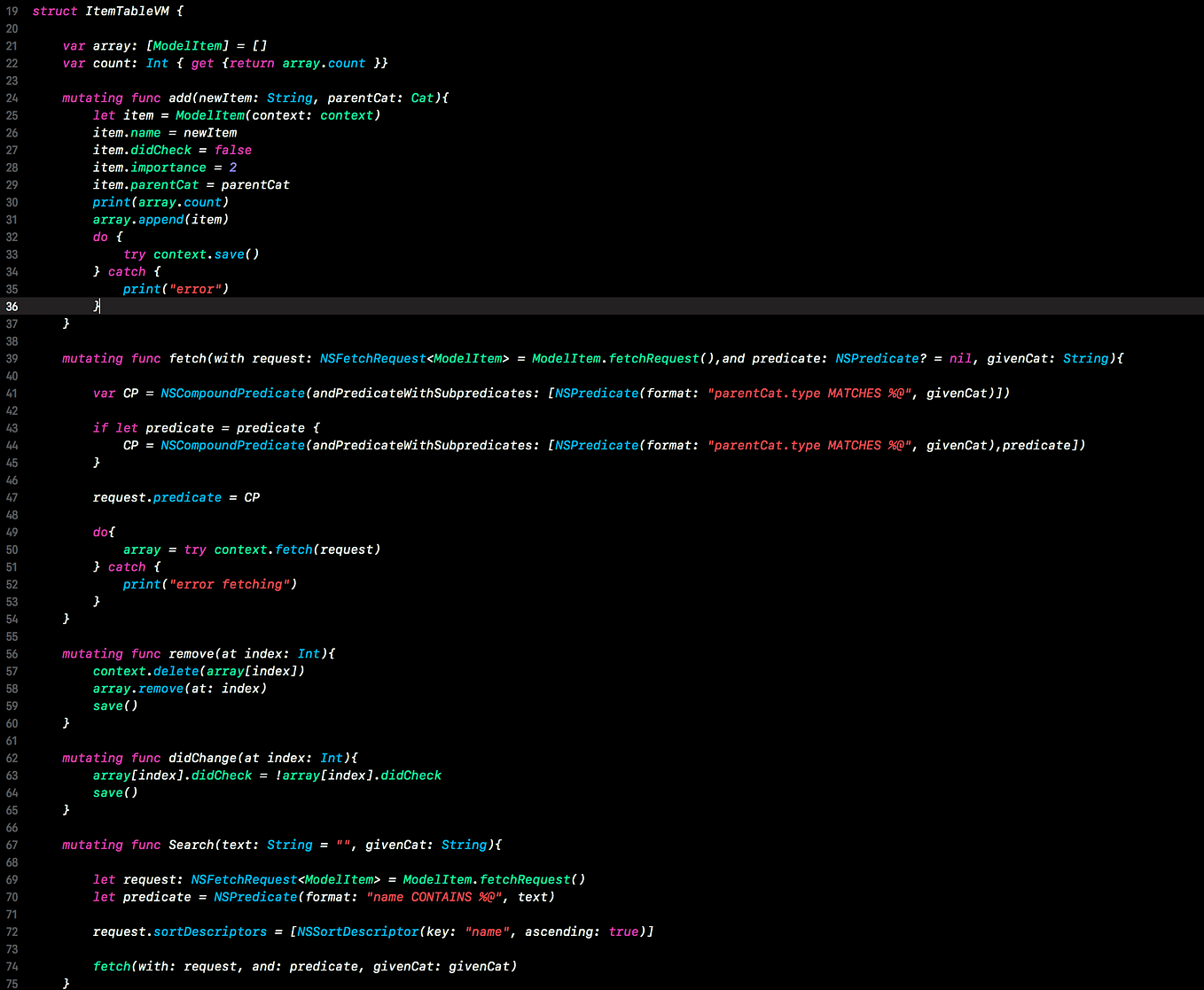The height and width of the screenshot is (990, 1204).
Task: Click 'ModelItem(context: context)' initializer call
Action: click(278, 116)
